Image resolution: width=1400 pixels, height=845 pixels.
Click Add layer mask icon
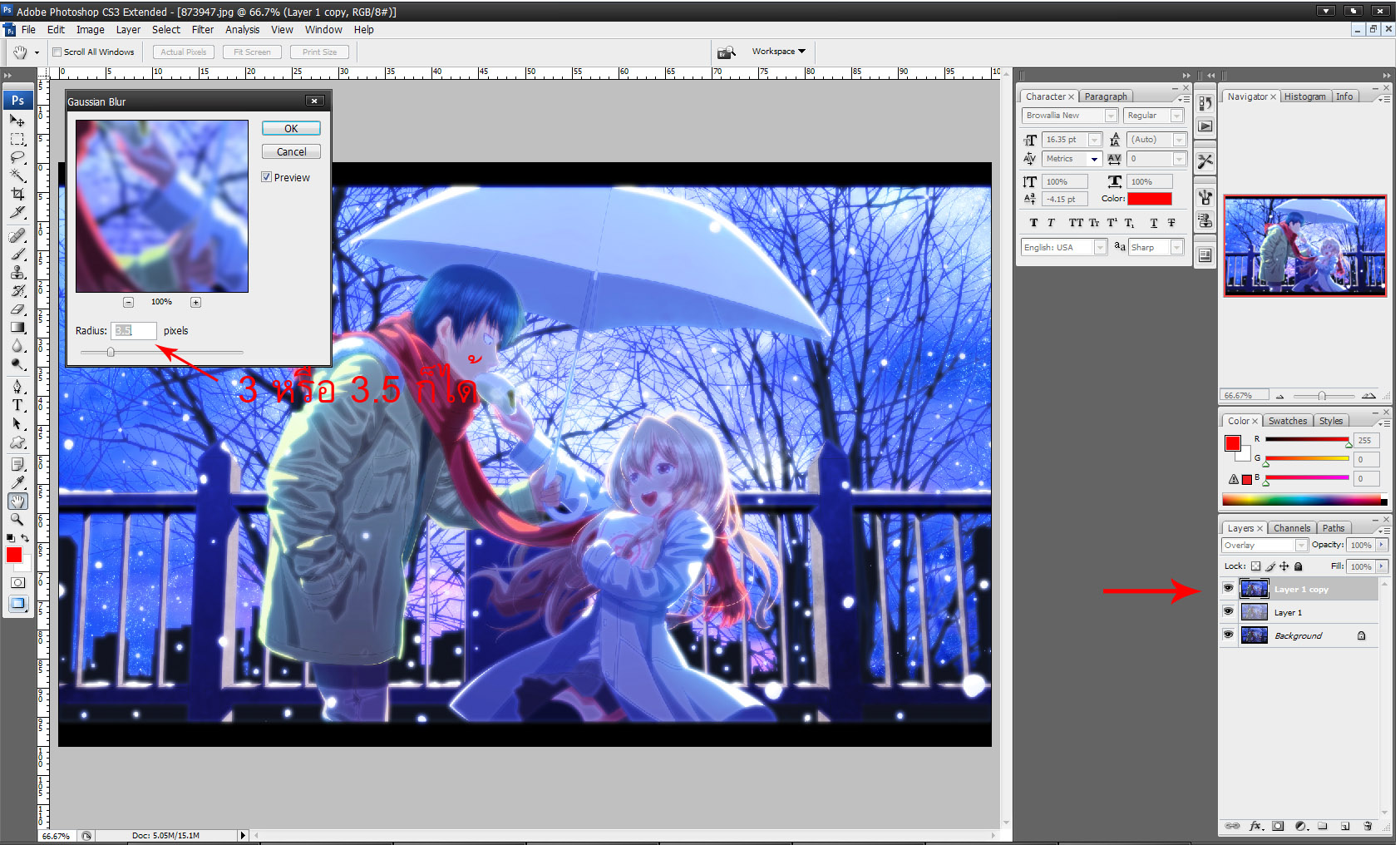[1278, 826]
